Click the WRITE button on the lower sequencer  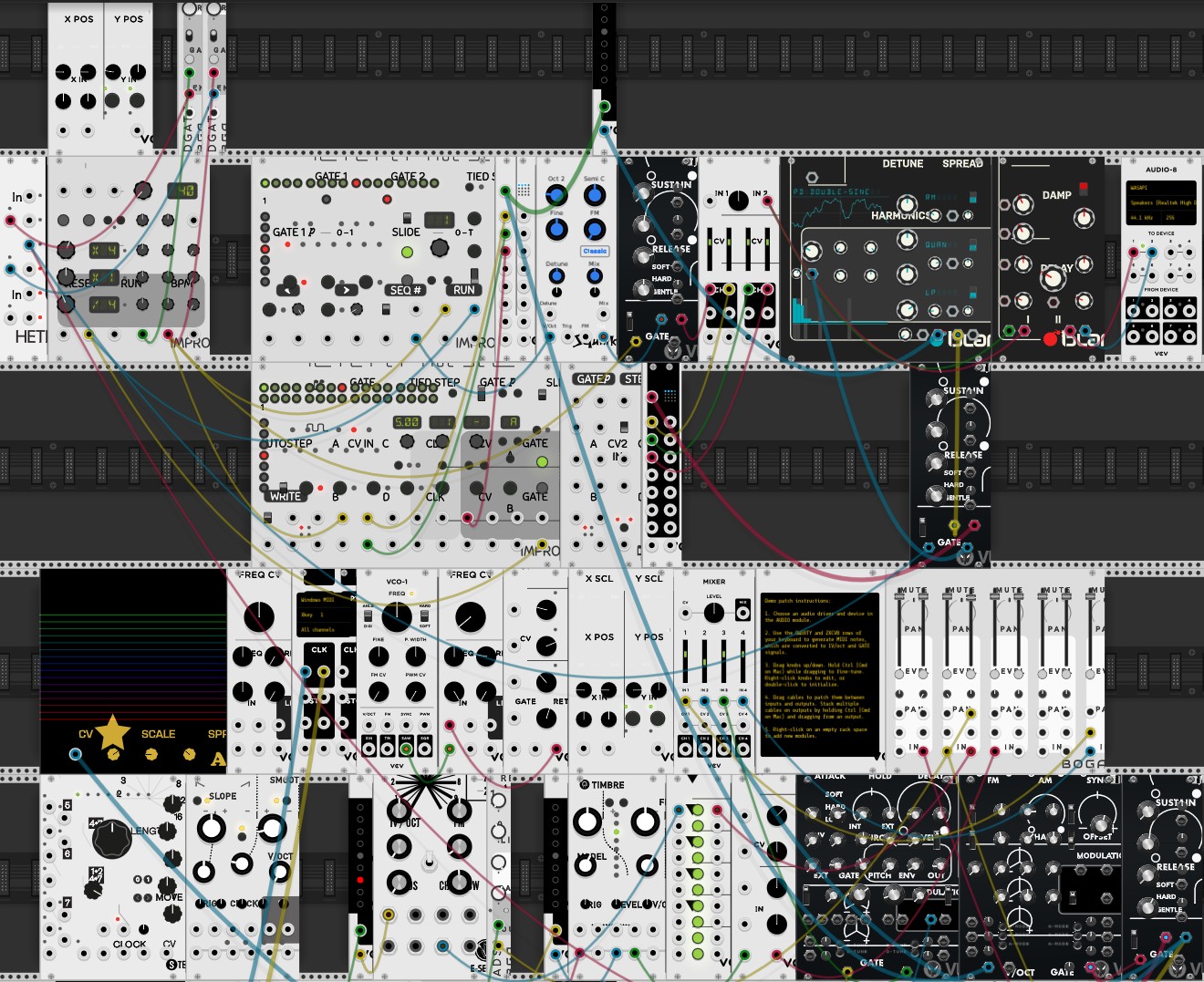pos(285,496)
